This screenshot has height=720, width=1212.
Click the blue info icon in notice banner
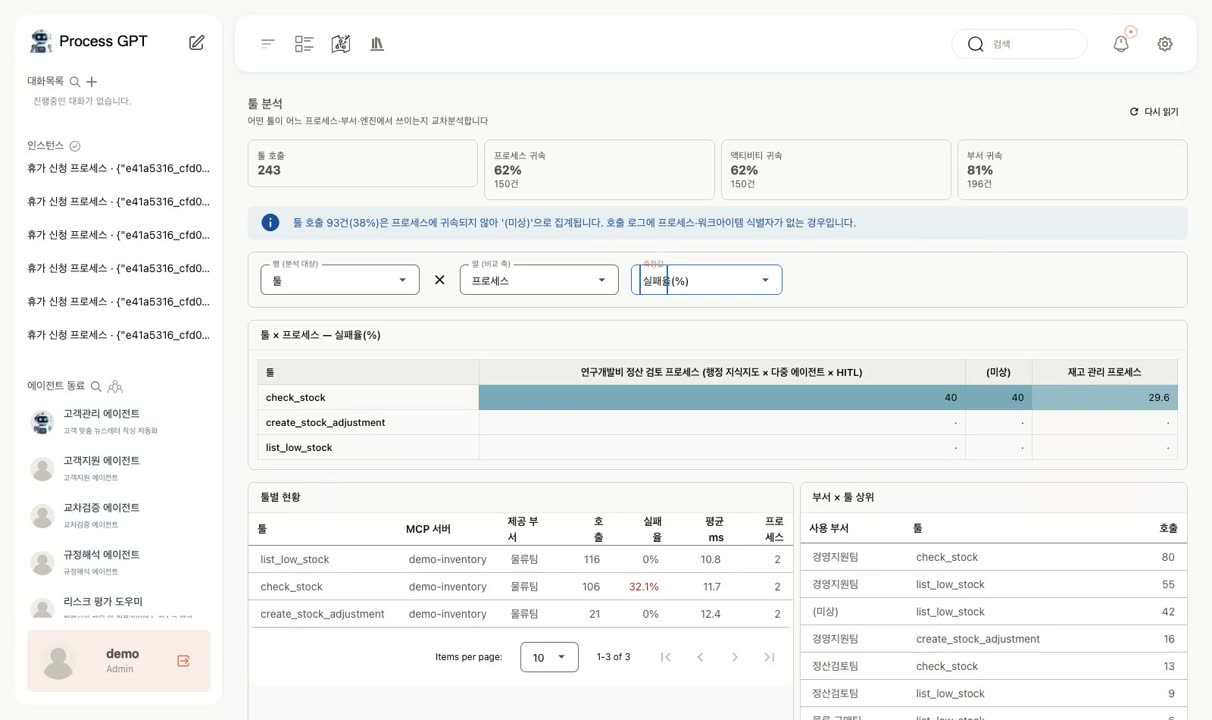(x=270, y=222)
